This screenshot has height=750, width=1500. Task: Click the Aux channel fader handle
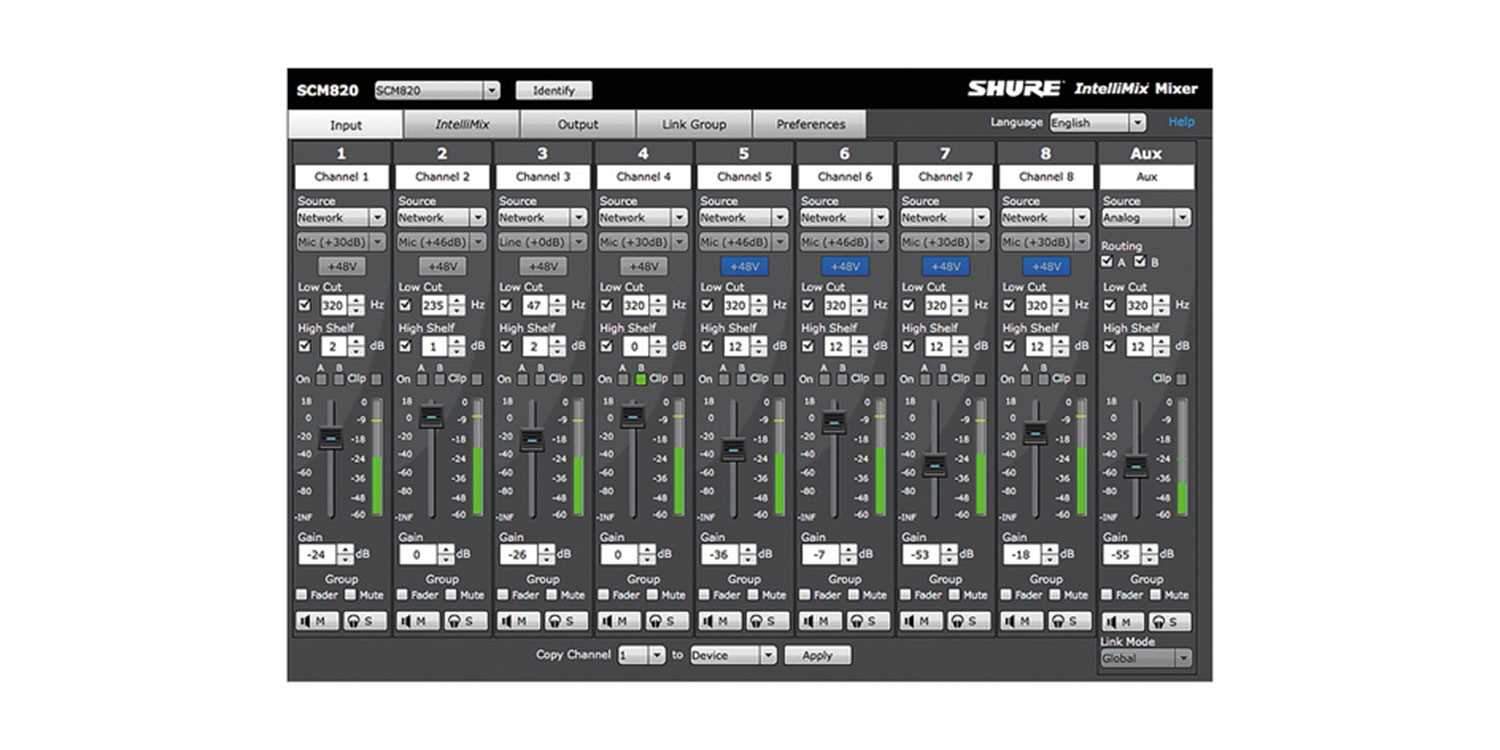(x=1136, y=466)
